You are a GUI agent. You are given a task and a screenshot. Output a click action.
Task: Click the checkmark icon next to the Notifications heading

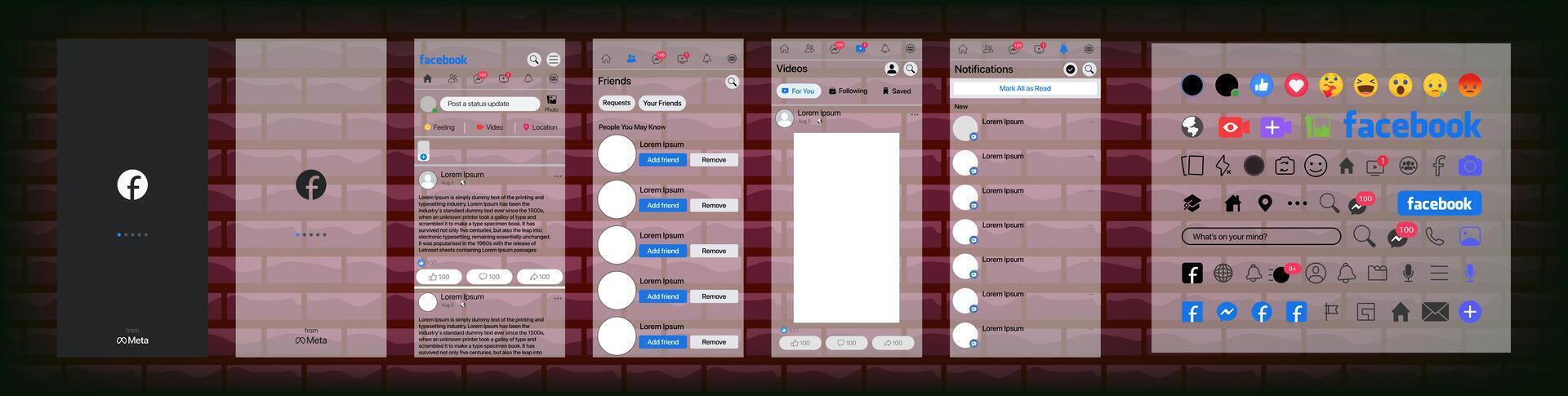(x=1071, y=69)
